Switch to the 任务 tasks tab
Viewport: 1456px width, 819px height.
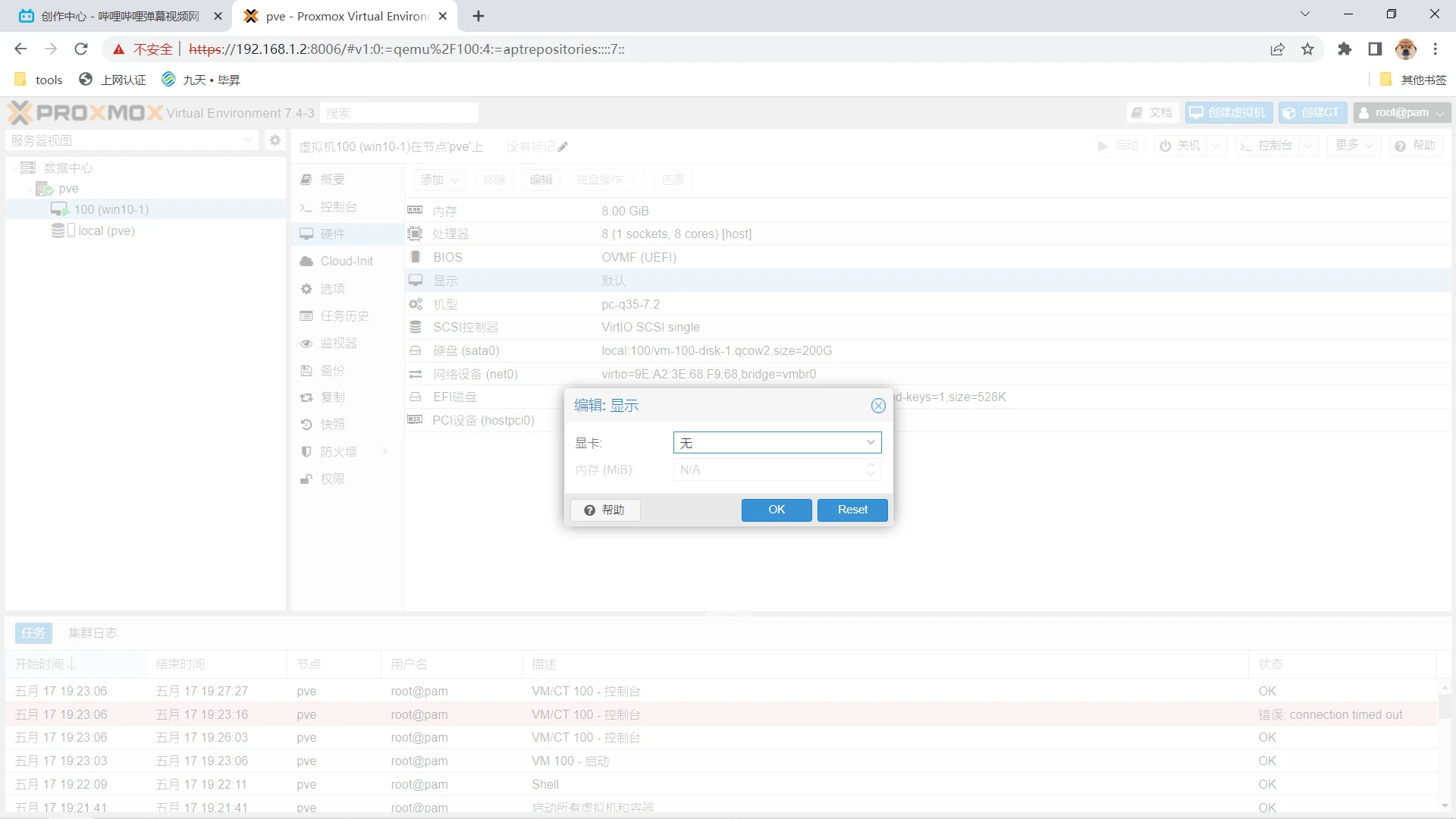(x=33, y=633)
